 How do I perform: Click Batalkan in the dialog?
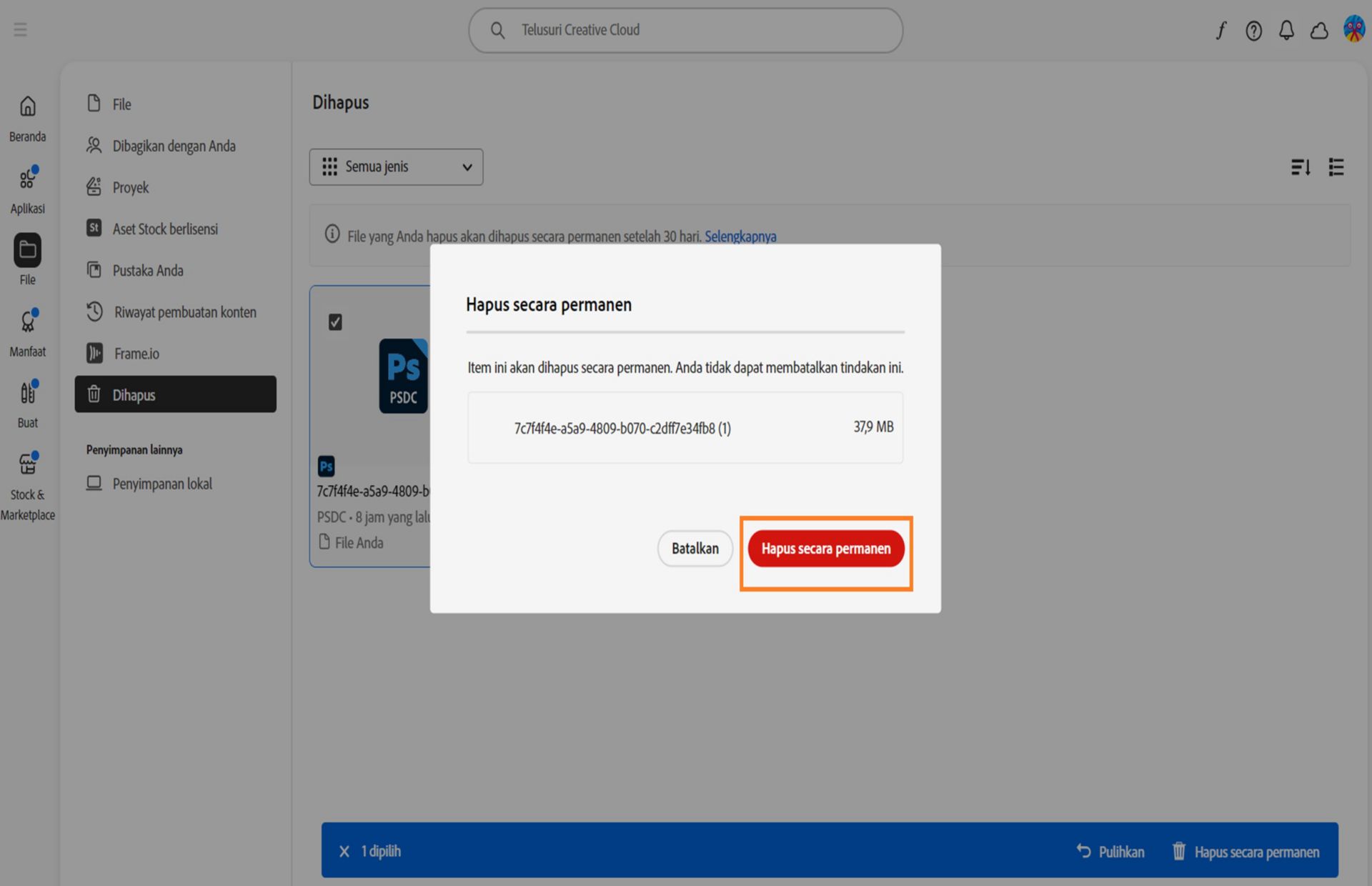[695, 549]
